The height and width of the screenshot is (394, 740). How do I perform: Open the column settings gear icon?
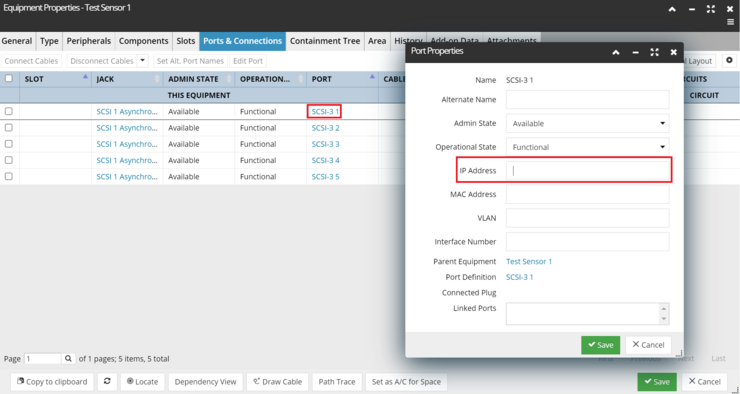pyautogui.click(x=730, y=60)
